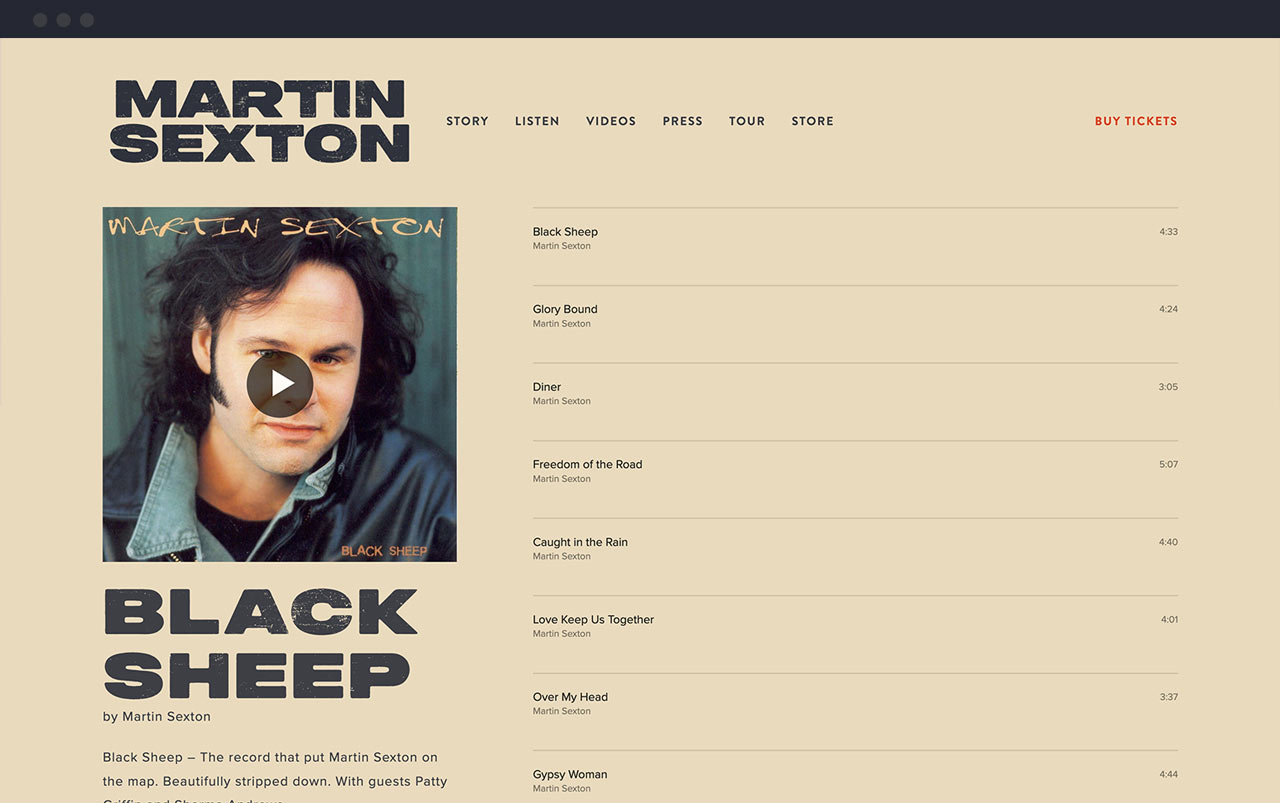View the Tour dates page

point(747,121)
